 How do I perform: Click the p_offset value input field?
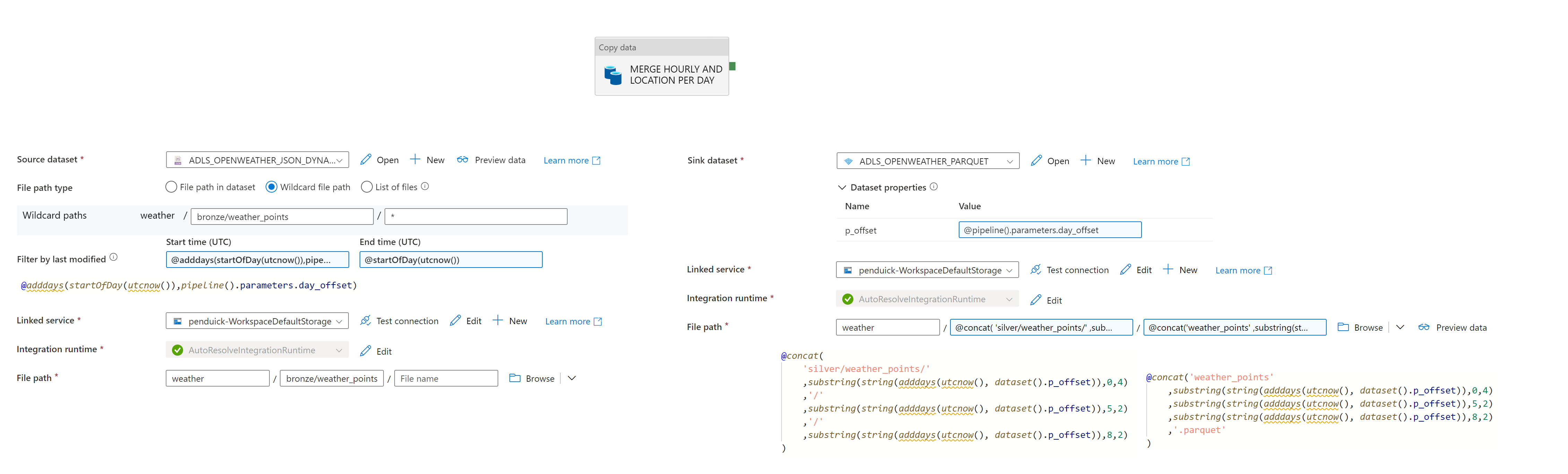(x=1049, y=230)
